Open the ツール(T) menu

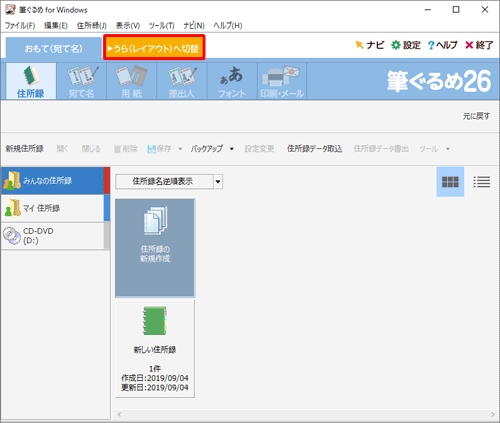click(161, 26)
